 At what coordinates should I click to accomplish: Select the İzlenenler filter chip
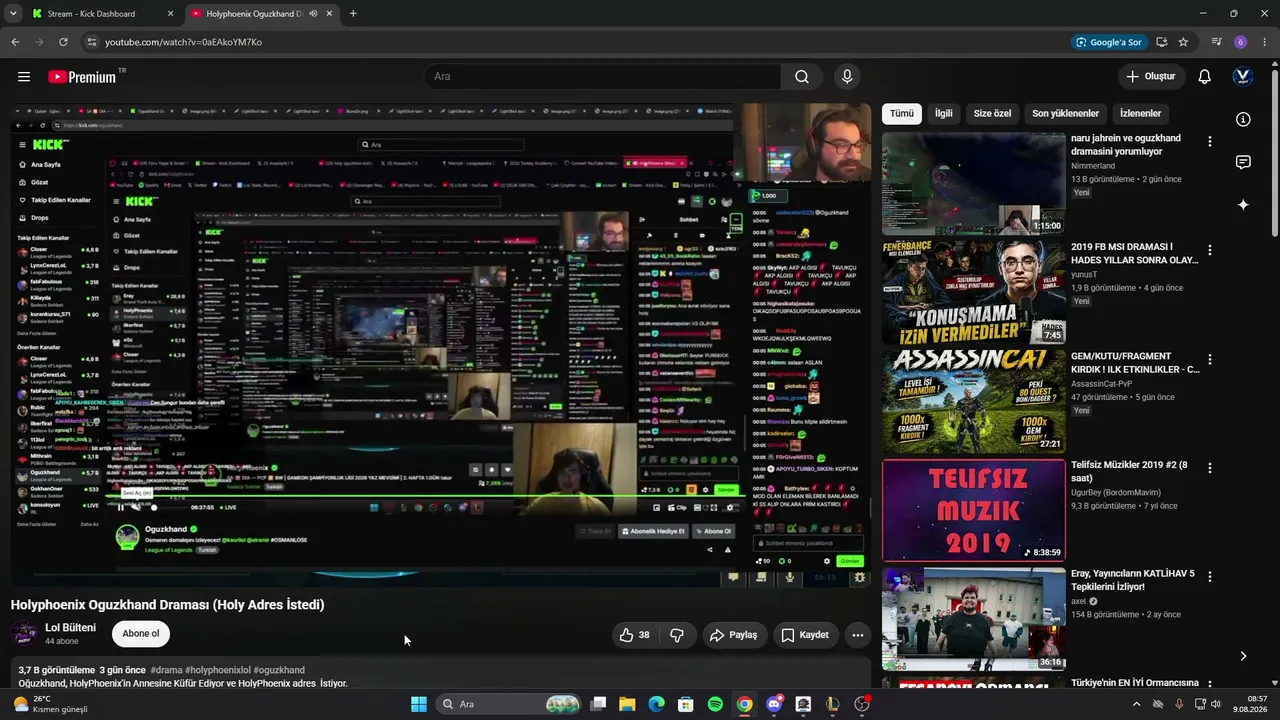1141,114
